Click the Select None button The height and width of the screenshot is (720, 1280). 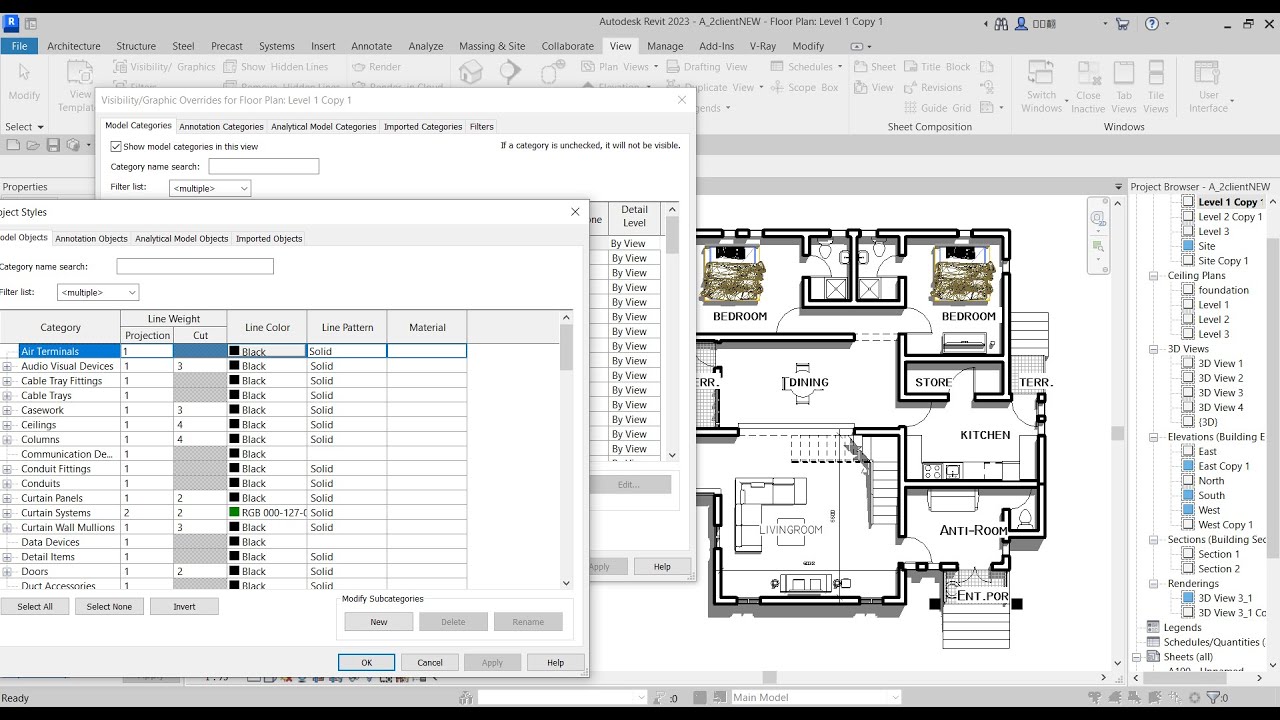(109, 607)
